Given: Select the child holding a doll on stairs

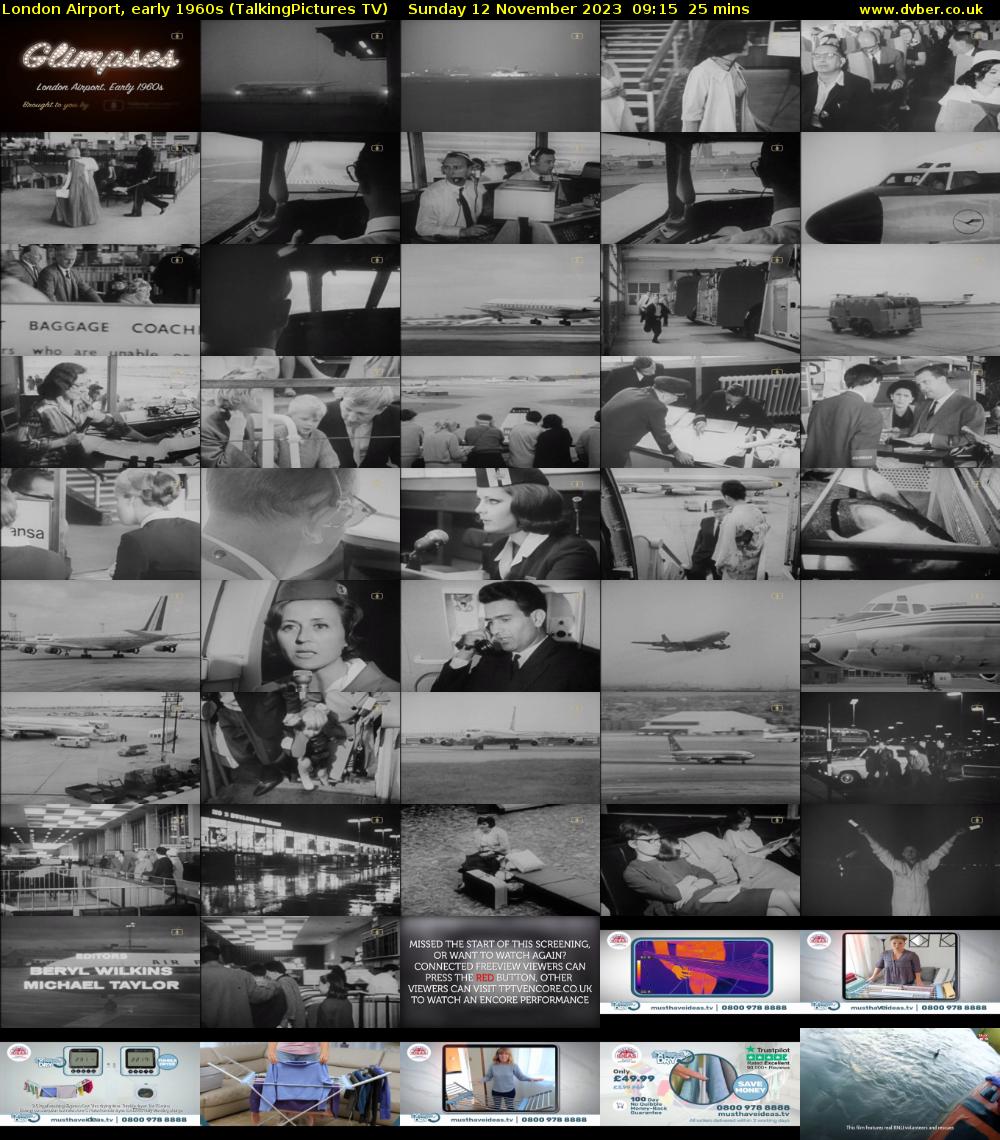Looking at the screenshot, I should pyautogui.click(x=300, y=747).
